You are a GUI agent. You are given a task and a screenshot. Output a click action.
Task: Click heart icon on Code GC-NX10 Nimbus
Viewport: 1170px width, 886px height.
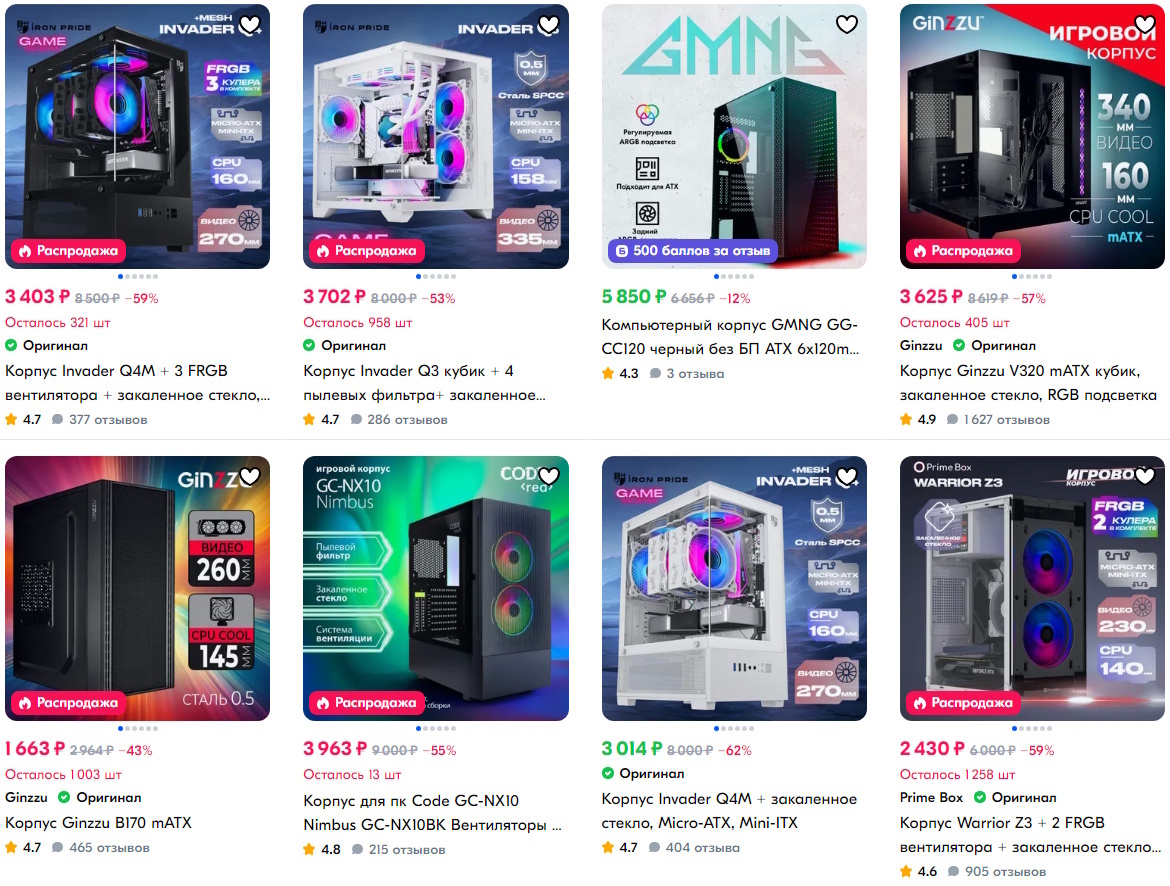548,476
